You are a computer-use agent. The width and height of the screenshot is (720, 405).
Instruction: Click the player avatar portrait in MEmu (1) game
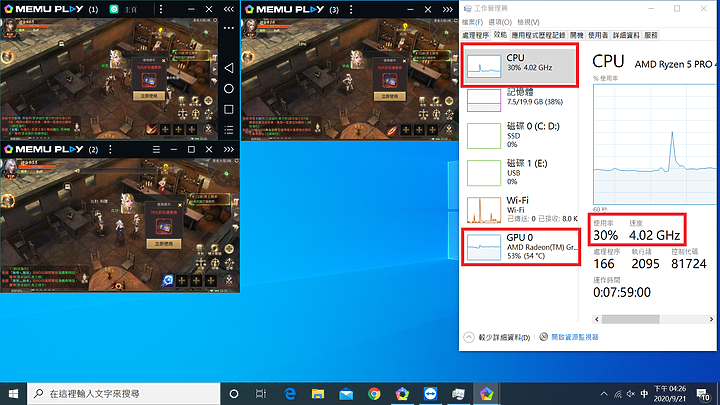[x=8, y=28]
